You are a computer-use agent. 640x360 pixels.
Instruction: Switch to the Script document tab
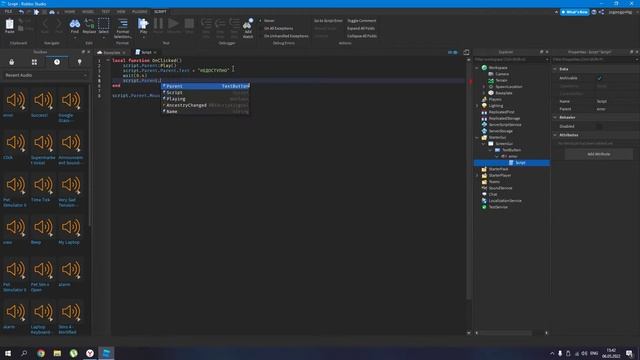(146, 52)
